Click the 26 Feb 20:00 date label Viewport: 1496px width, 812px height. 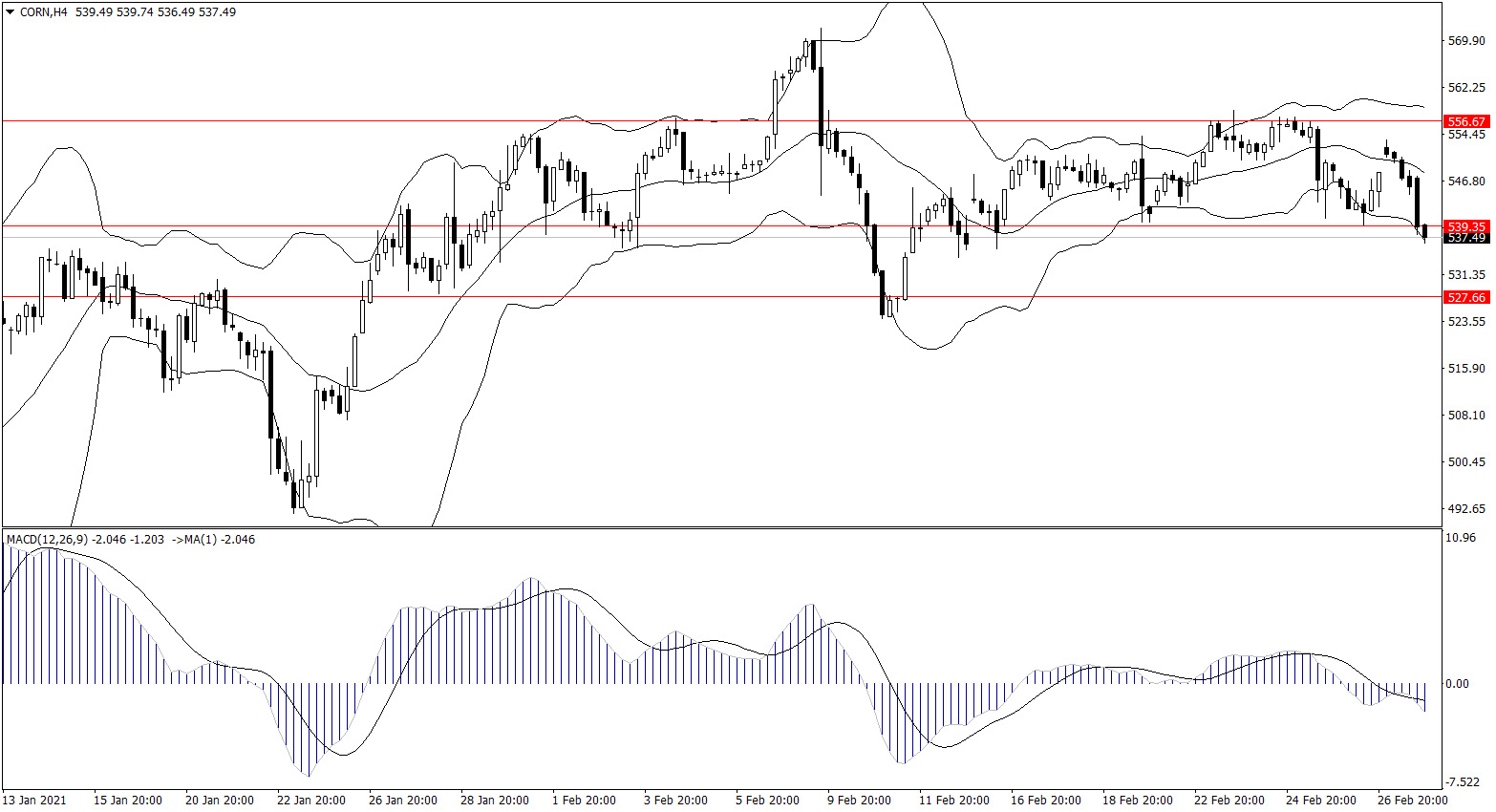pos(1412,800)
